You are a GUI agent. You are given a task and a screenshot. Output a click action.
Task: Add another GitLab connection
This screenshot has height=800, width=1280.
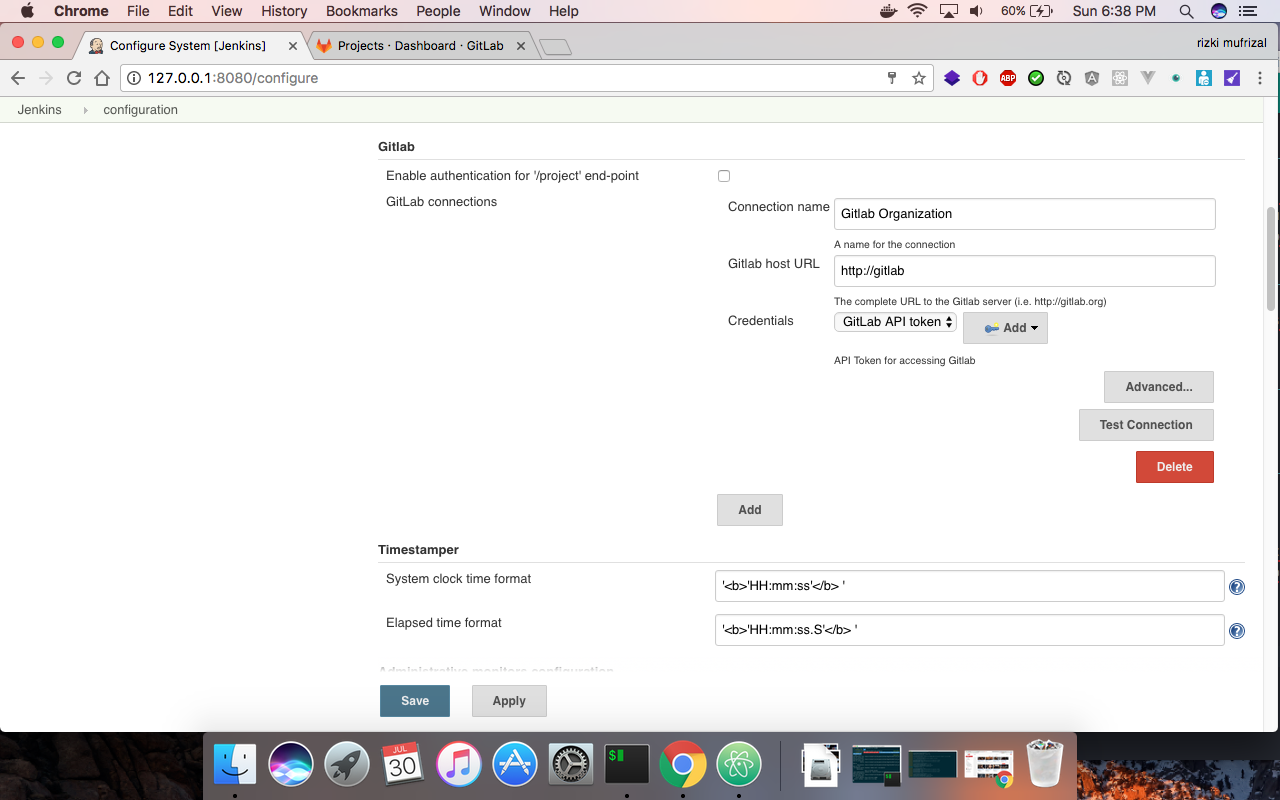[x=750, y=510]
